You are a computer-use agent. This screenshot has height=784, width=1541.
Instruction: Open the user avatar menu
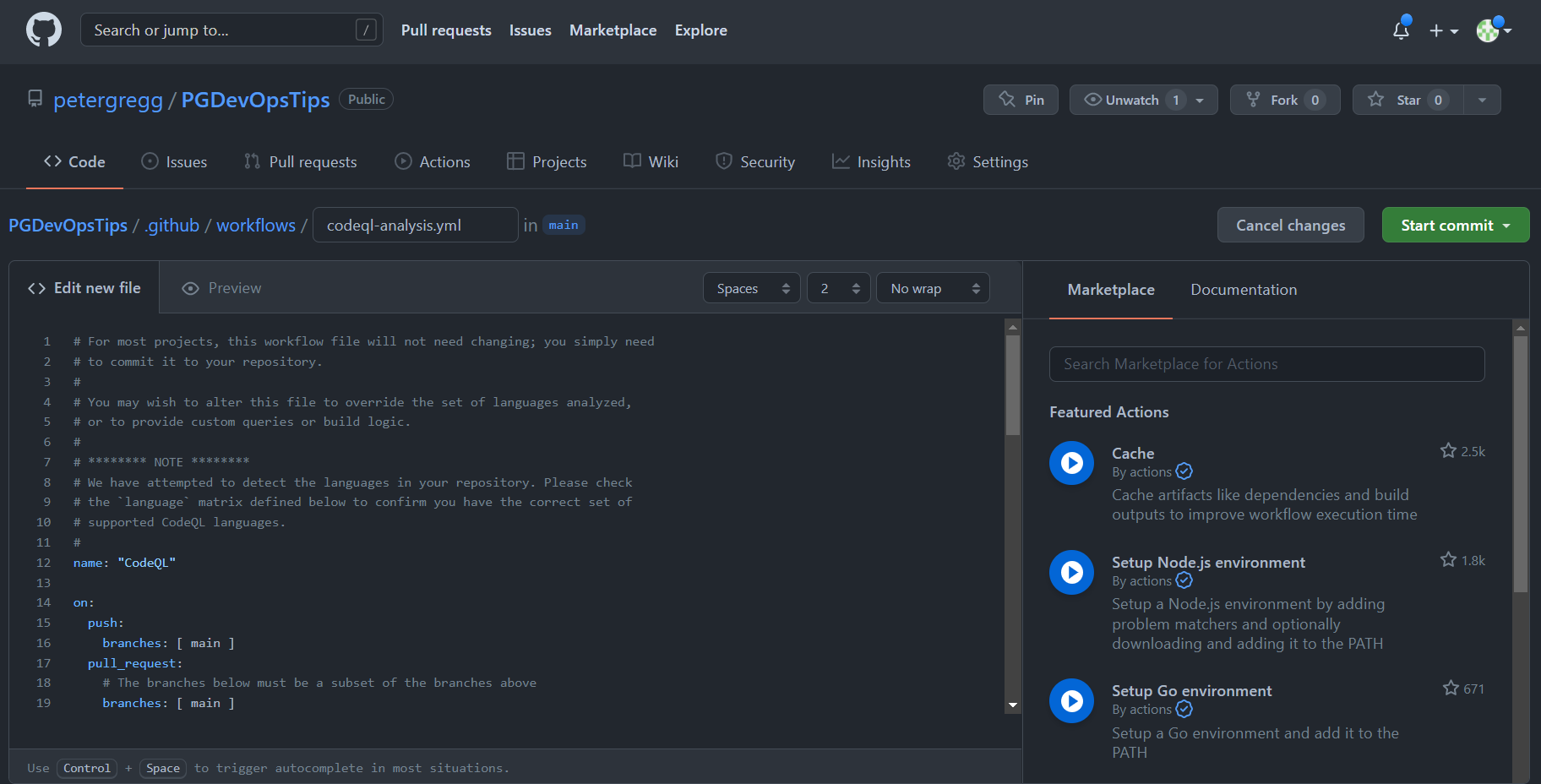pos(1494,30)
